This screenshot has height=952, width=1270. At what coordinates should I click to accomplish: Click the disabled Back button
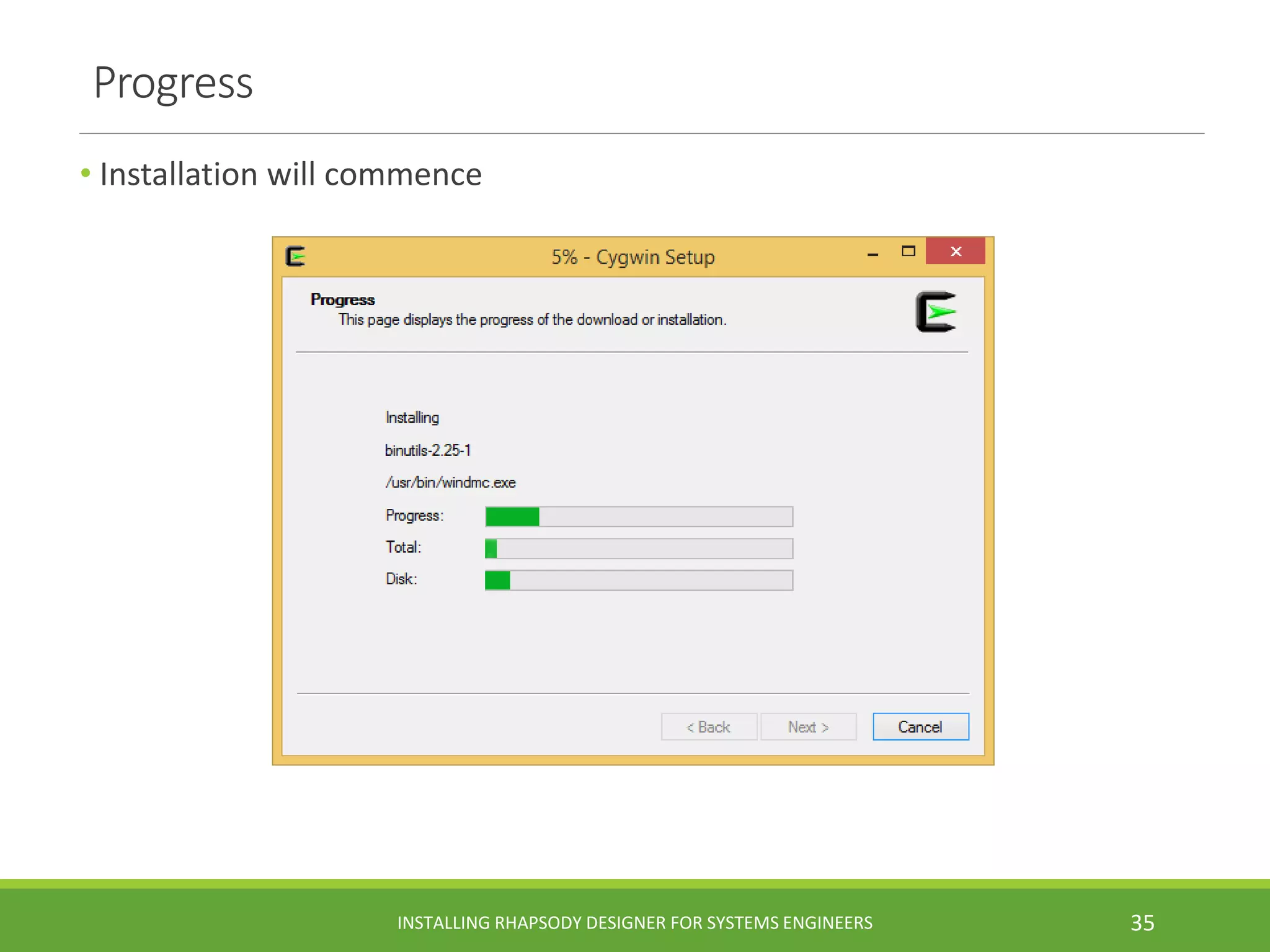(x=709, y=726)
